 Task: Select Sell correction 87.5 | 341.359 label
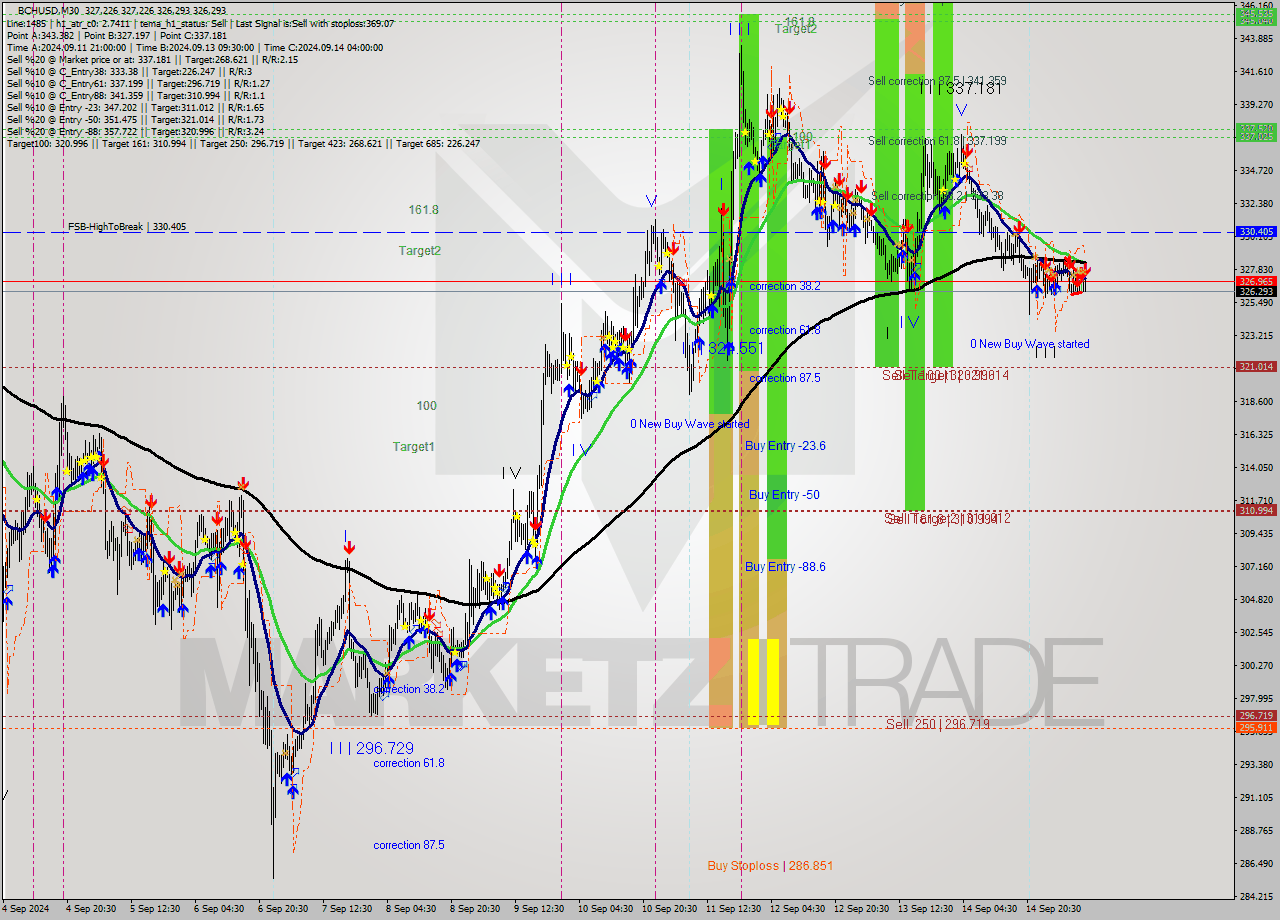[x=937, y=81]
